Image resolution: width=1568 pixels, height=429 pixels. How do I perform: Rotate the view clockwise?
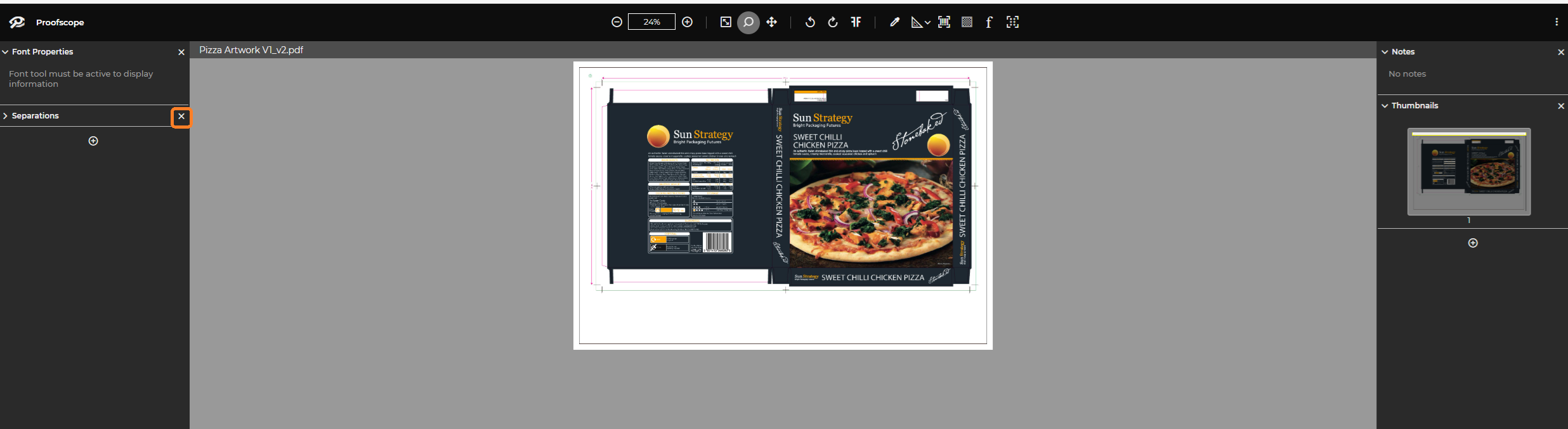[833, 22]
